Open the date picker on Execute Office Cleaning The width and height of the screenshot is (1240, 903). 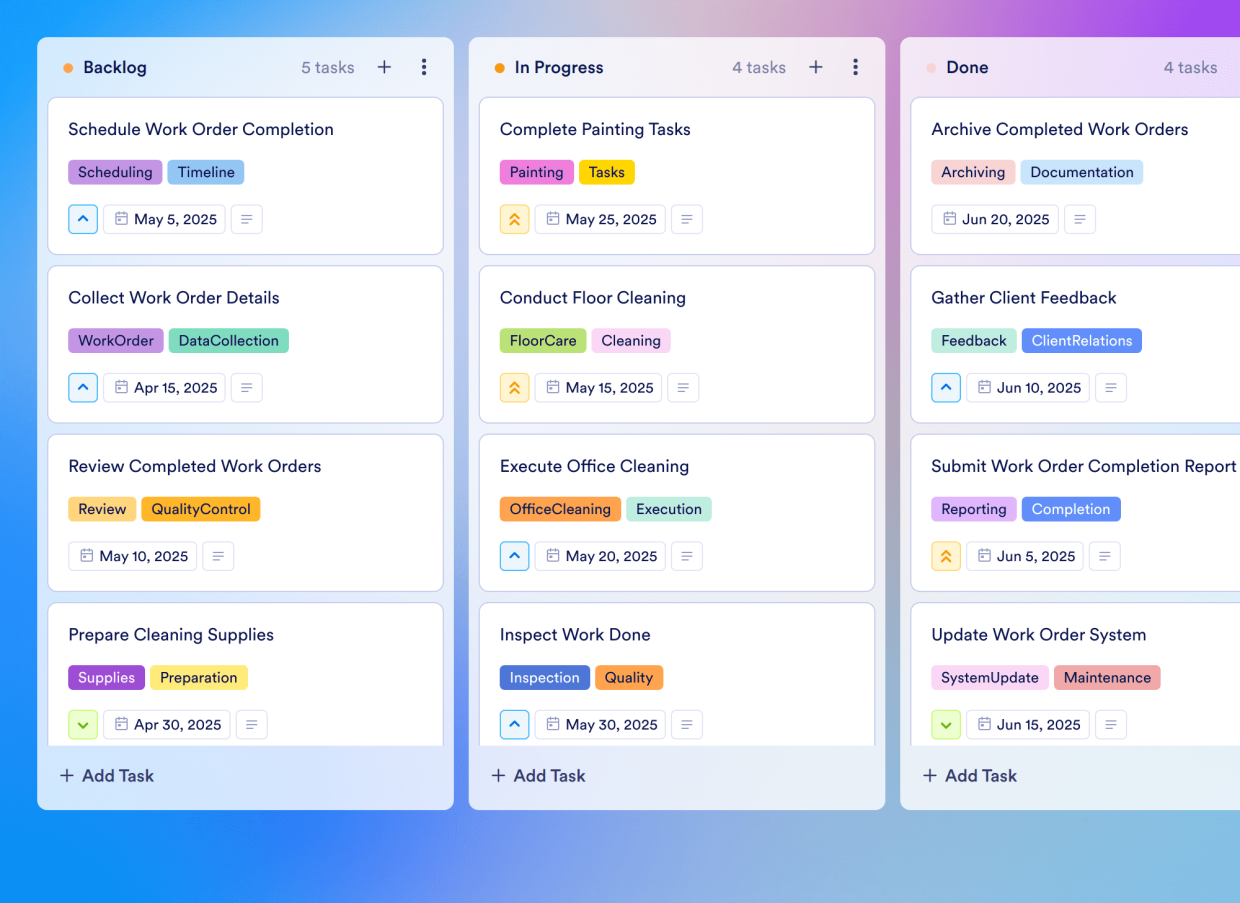[600, 556]
